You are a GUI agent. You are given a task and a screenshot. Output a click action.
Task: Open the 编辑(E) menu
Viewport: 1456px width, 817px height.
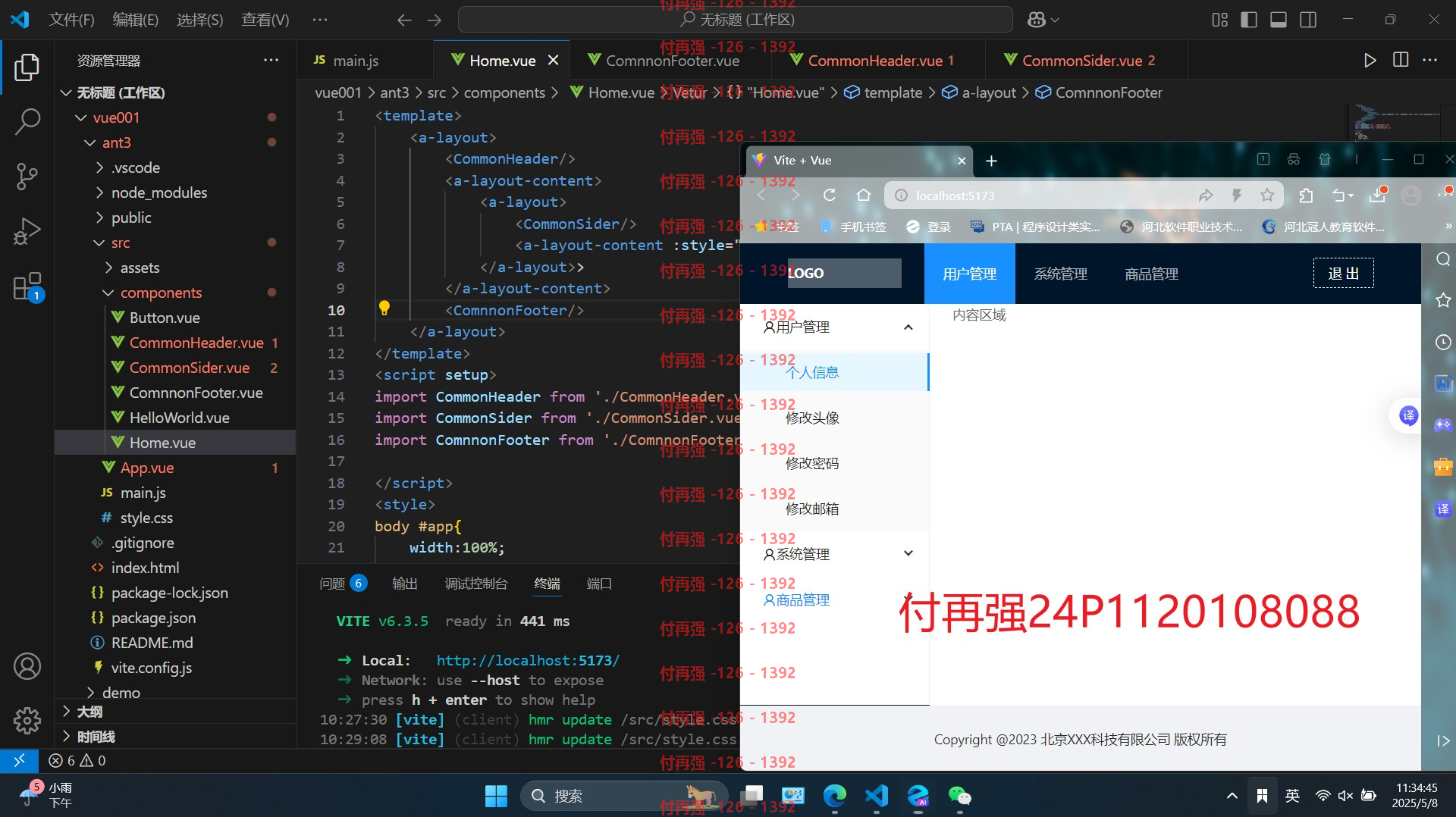135,20
